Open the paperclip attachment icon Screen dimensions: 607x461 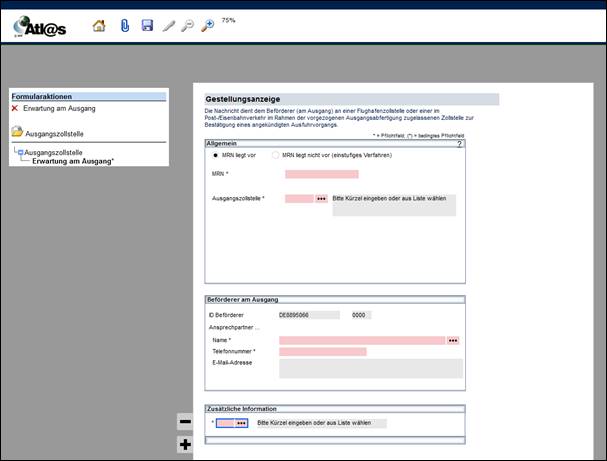(x=125, y=26)
